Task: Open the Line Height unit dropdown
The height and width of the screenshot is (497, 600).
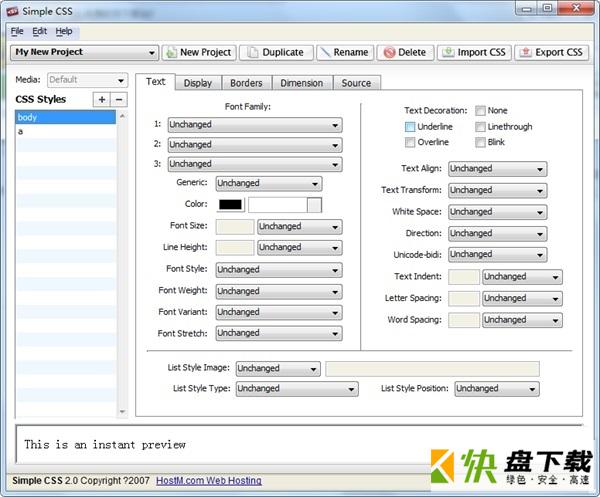Action: [x=300, y=248]
